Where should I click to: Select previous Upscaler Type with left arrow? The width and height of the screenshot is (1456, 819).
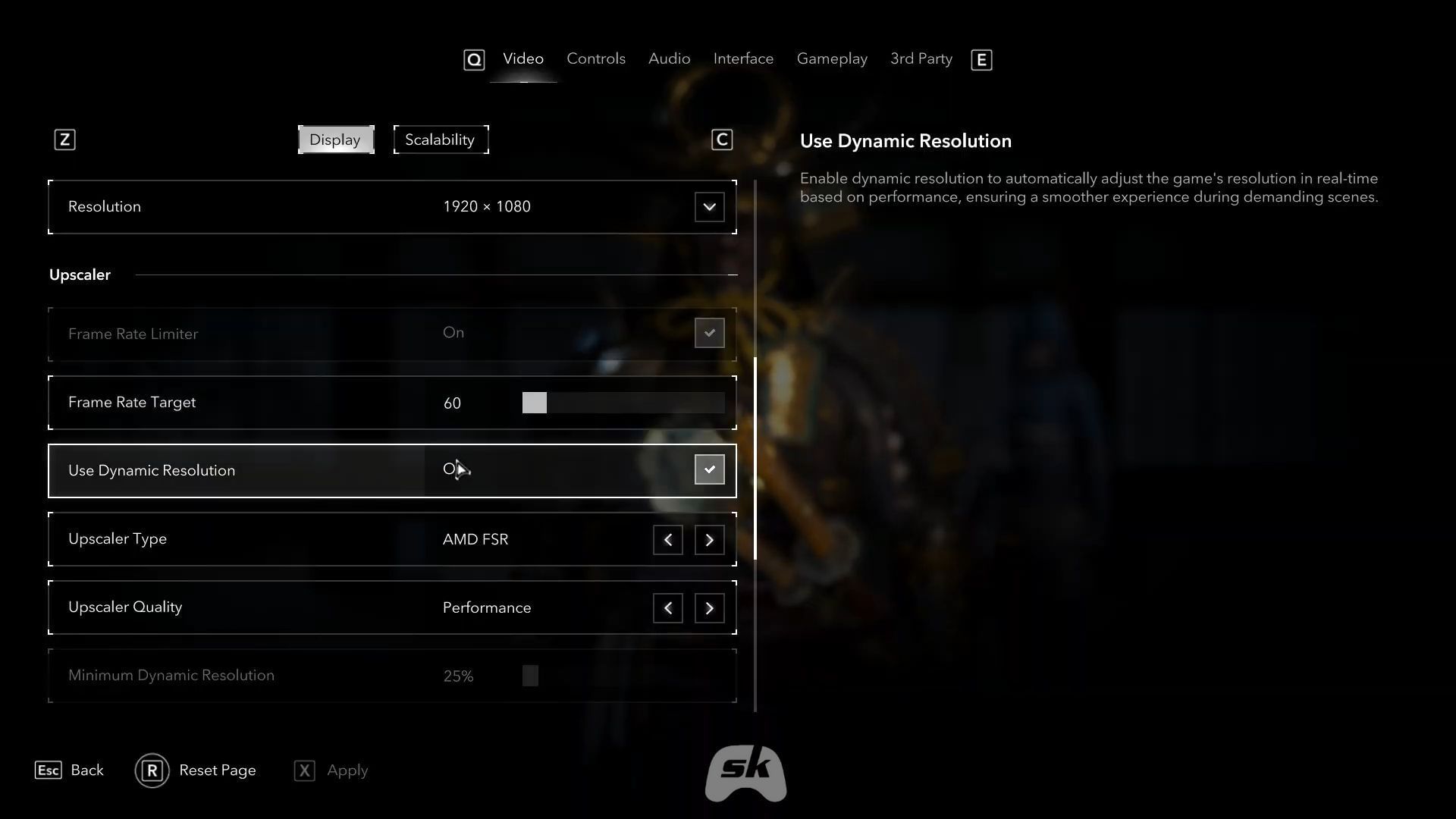[x=667, y=540]
